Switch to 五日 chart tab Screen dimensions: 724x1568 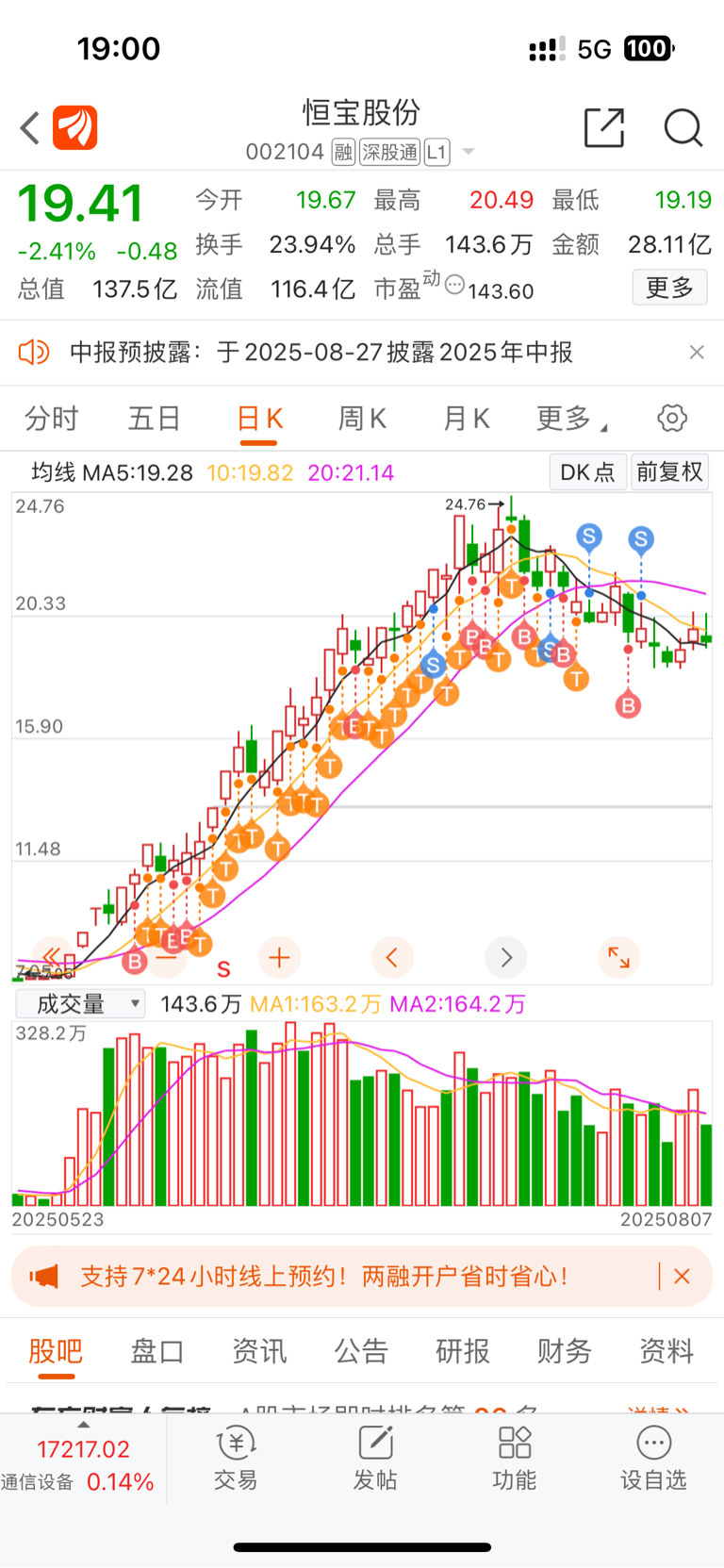tap(155, 418)
